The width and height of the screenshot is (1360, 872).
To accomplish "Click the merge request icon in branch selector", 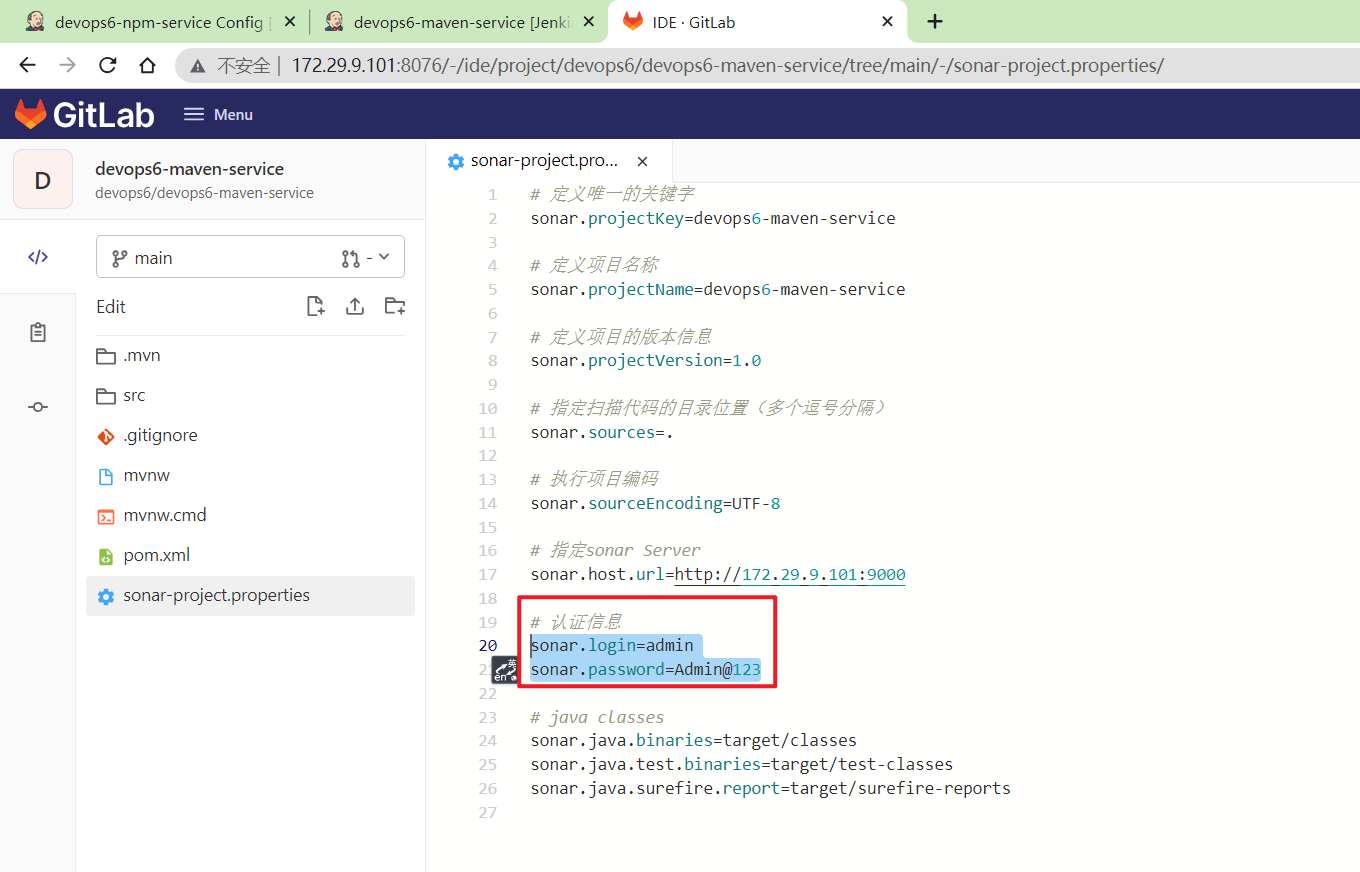I will tap(350, 258).
